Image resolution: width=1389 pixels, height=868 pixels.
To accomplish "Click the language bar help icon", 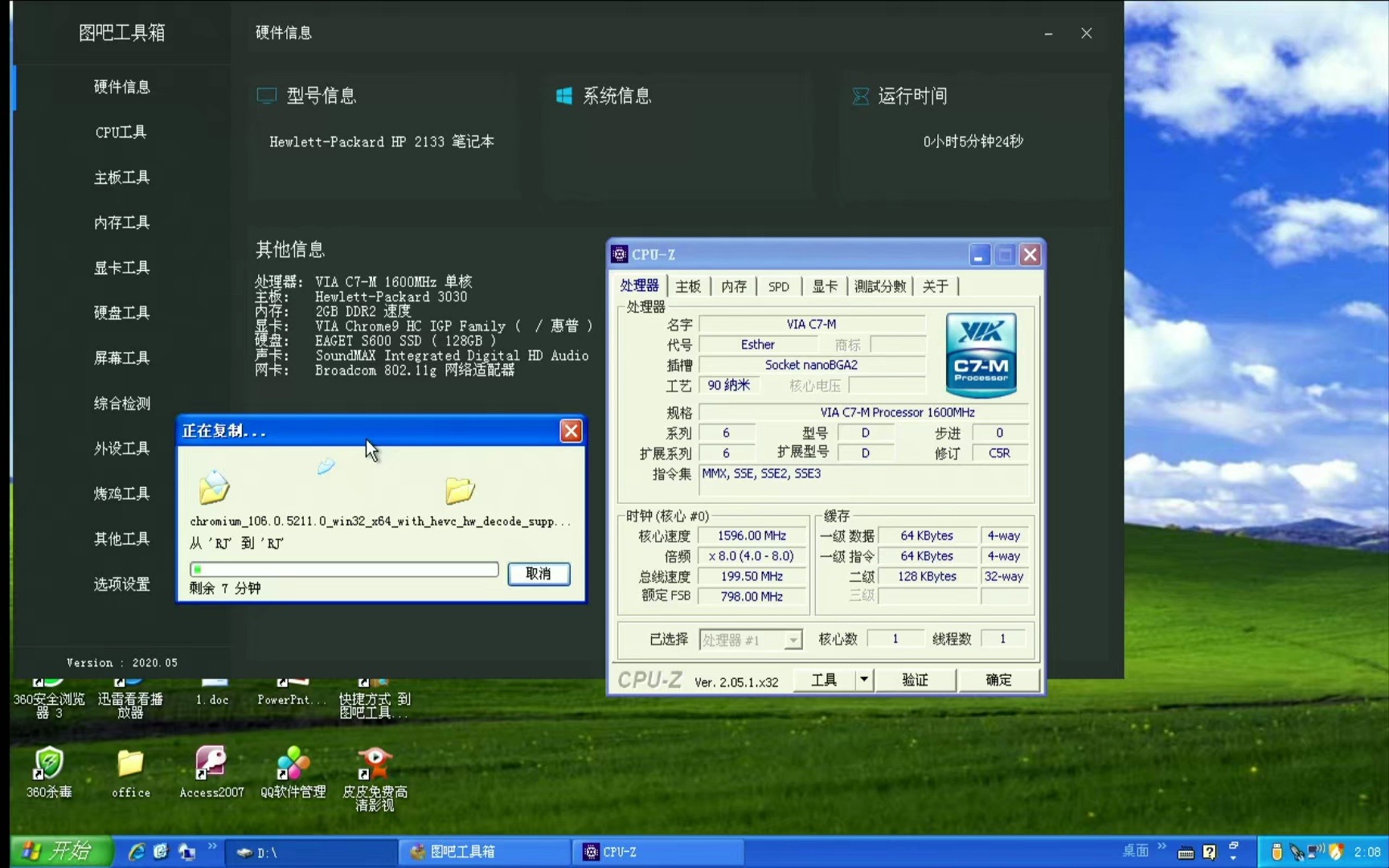I will coord(1210,853).
